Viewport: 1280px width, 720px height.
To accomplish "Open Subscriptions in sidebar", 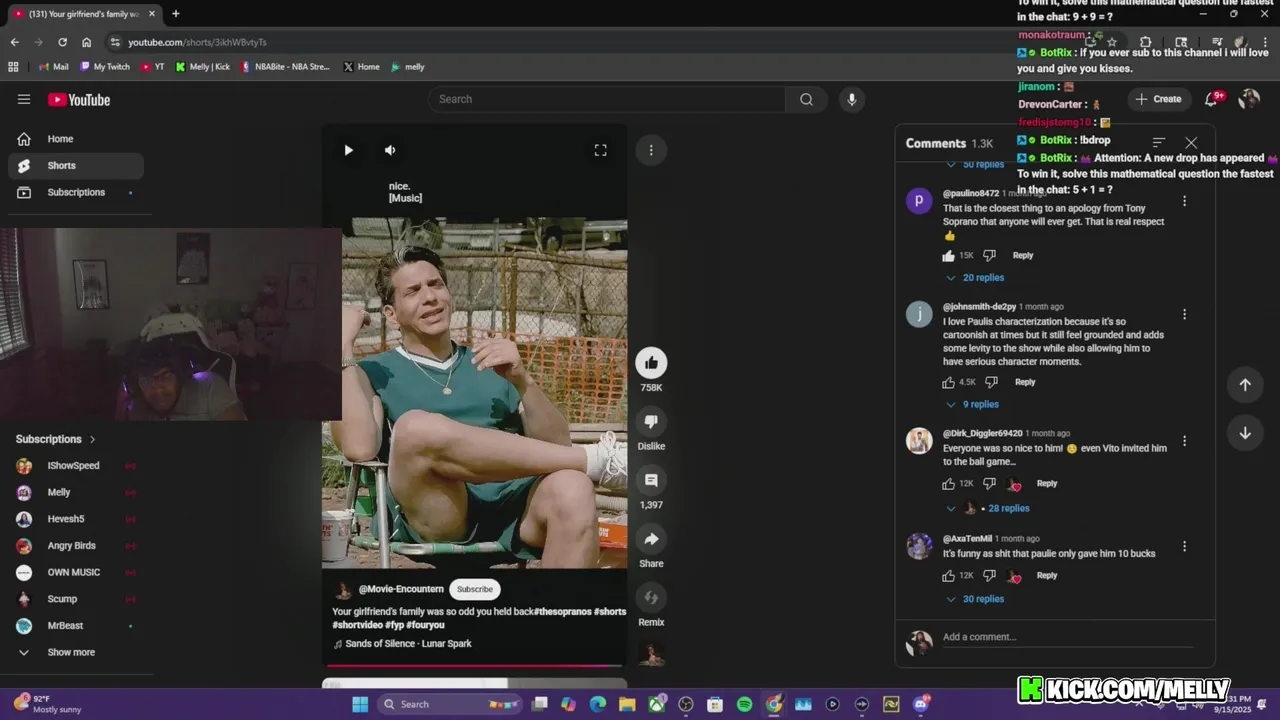I will pyautogui.click(x=76, y=192).
